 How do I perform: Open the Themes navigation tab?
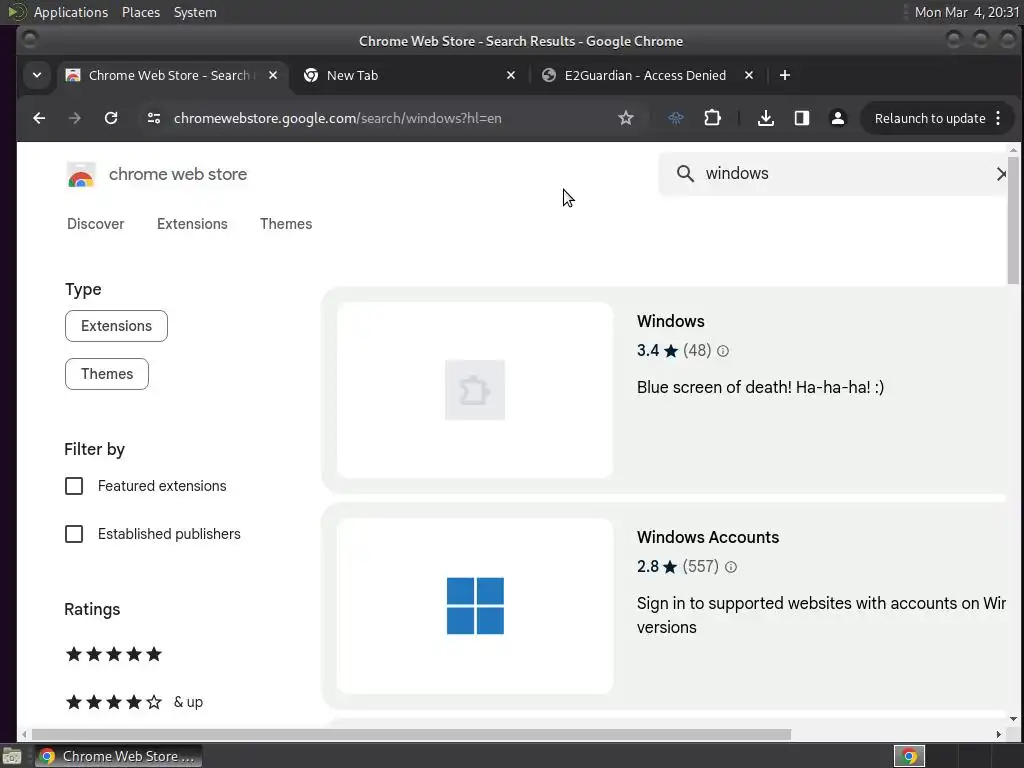[286, 223]
